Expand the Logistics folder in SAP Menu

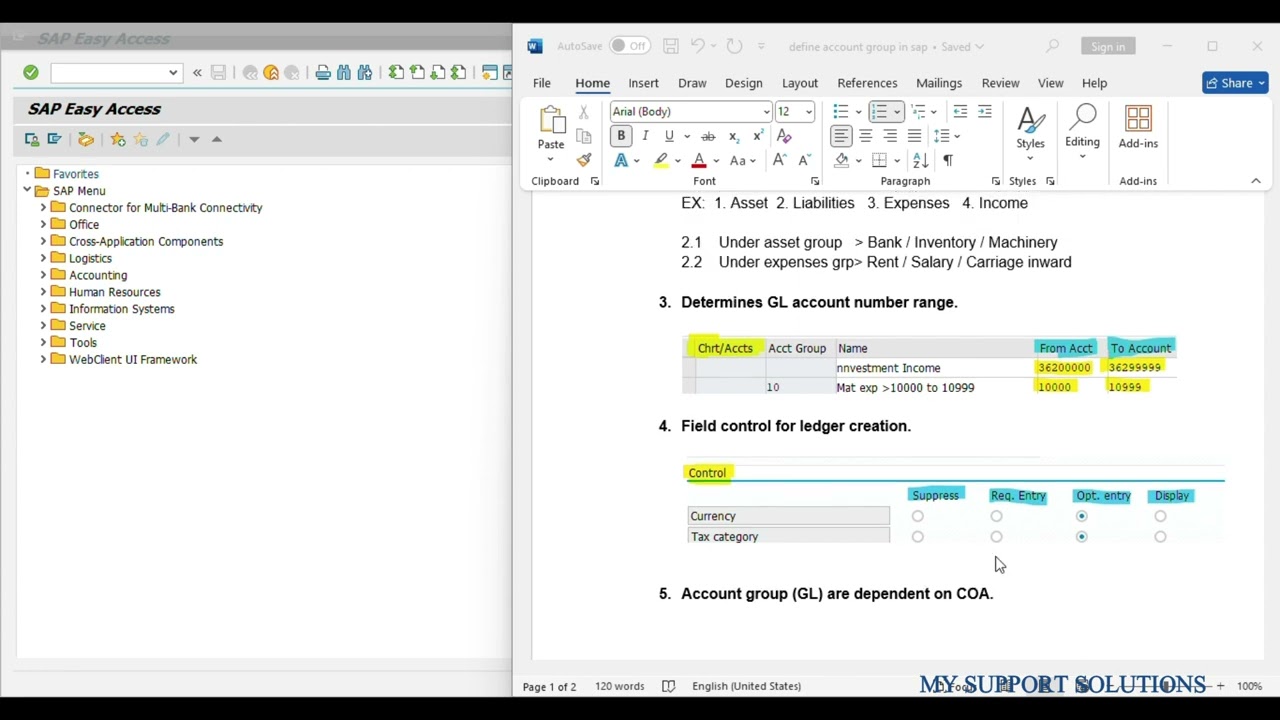coord(43,258)
